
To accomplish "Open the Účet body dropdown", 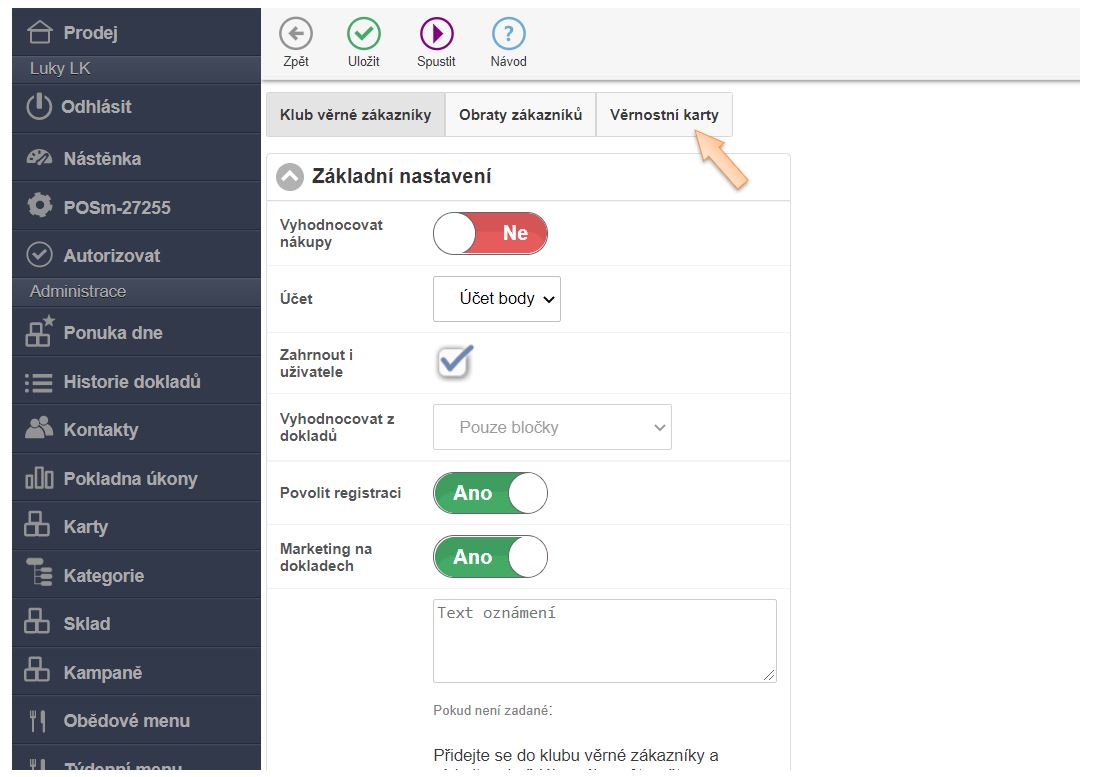I will 497,299.
